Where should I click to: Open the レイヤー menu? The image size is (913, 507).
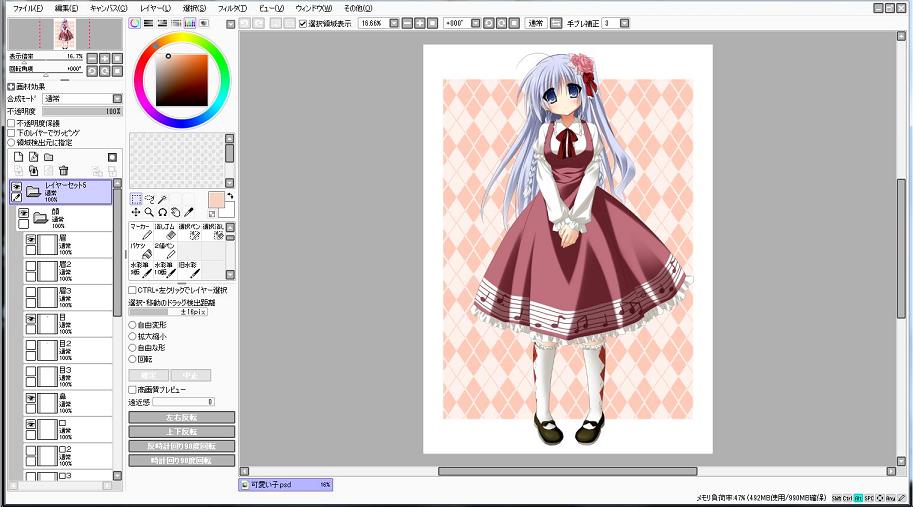tap(154, 7)
